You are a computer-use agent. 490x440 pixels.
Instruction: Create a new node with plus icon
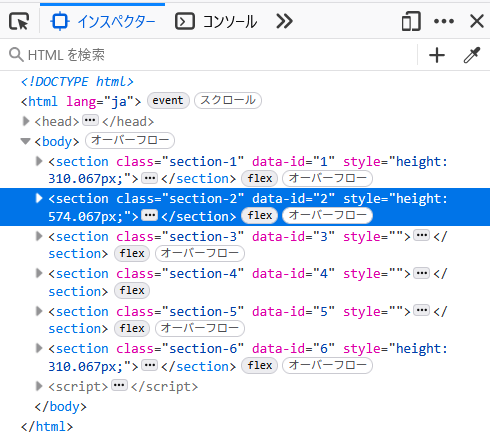(437, 55)
